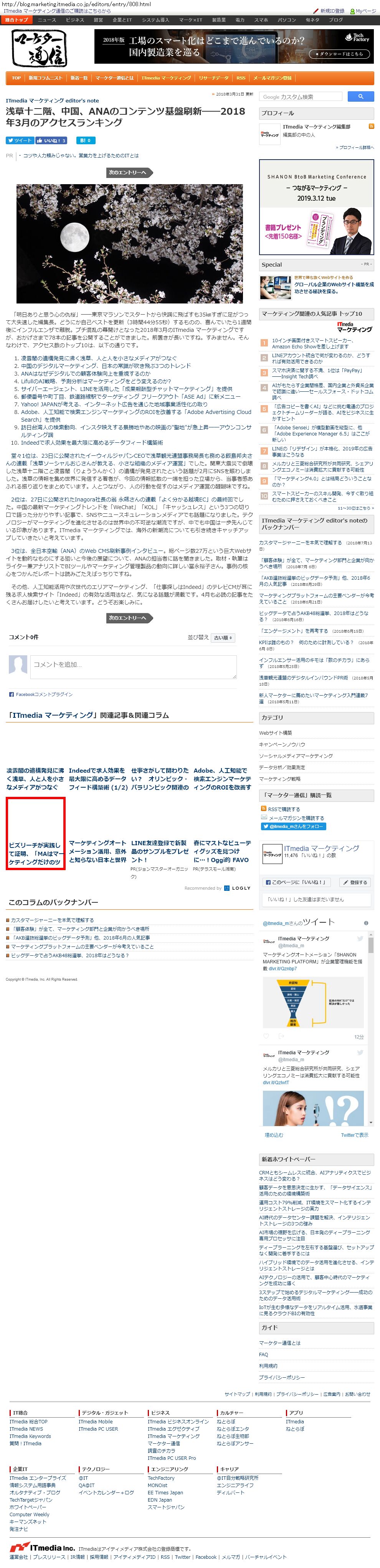The image size is (380, 1568).
Task: Click the Twitter ツイート share button
Action: pos(20,140)
